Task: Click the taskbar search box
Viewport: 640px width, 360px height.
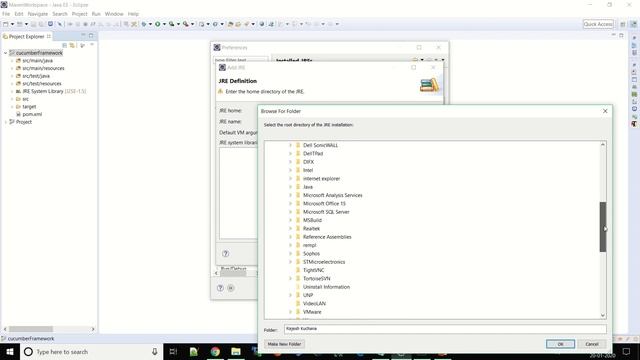Action: [91, 351]
